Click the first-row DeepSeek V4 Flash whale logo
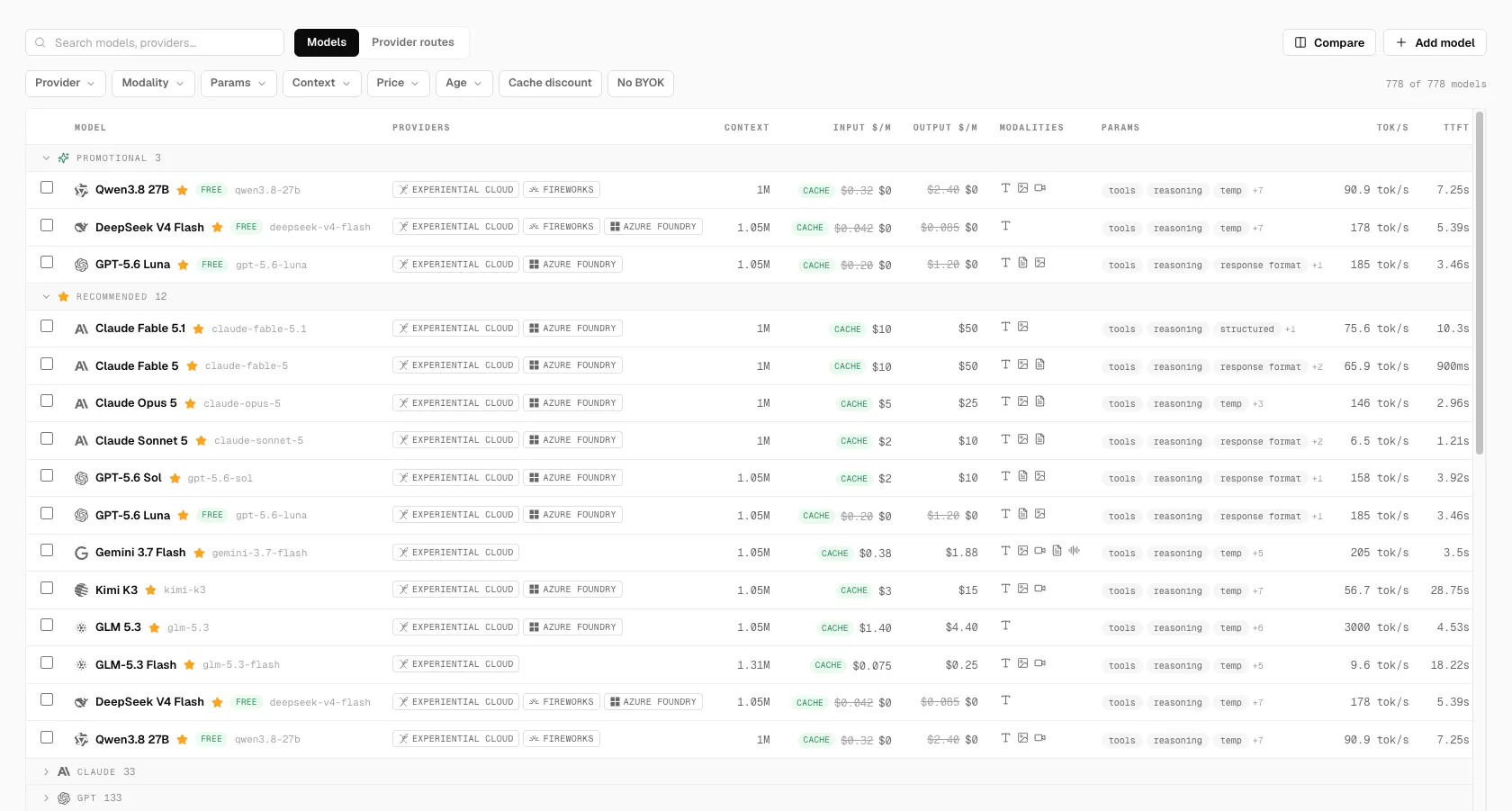 81,228
